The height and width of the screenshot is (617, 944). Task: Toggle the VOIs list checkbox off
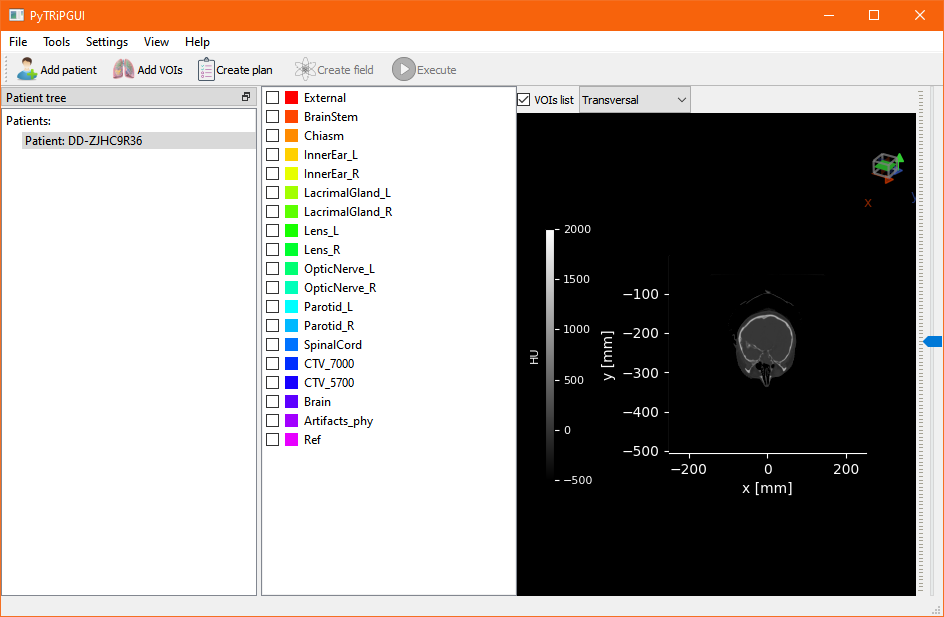click(x=523, y=98)
